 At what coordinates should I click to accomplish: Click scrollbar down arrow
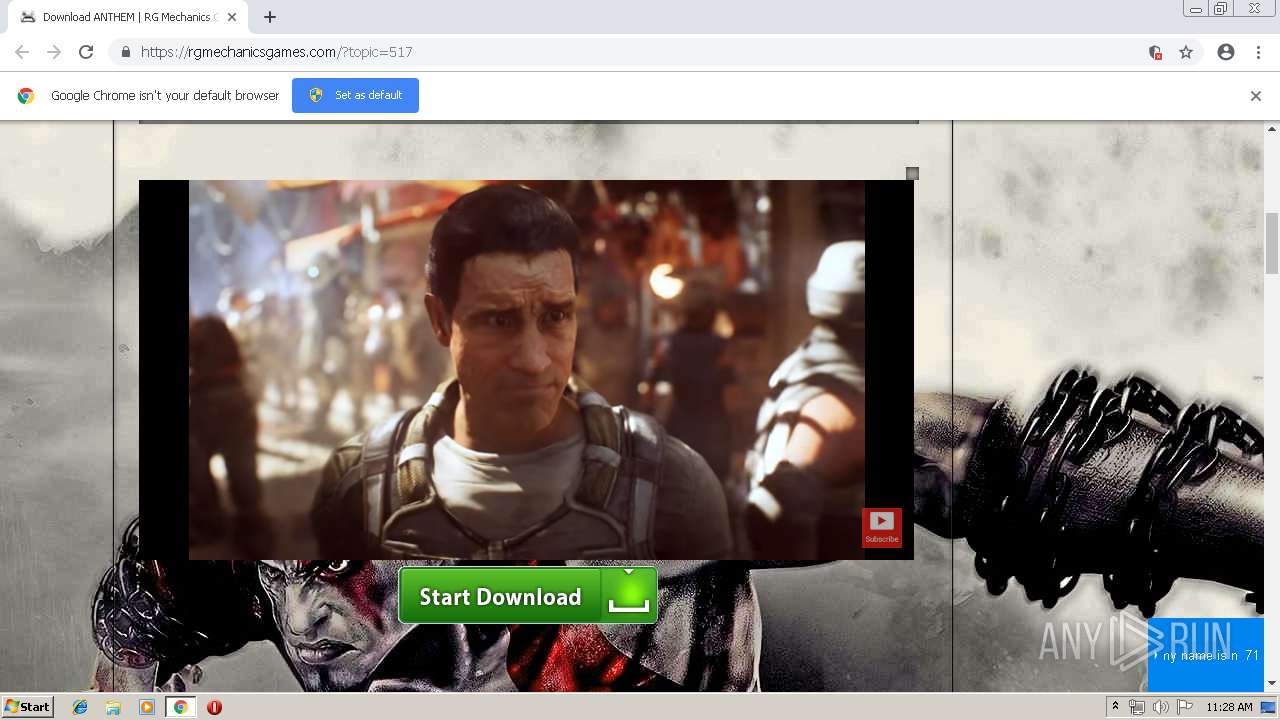click(1272, 683)
